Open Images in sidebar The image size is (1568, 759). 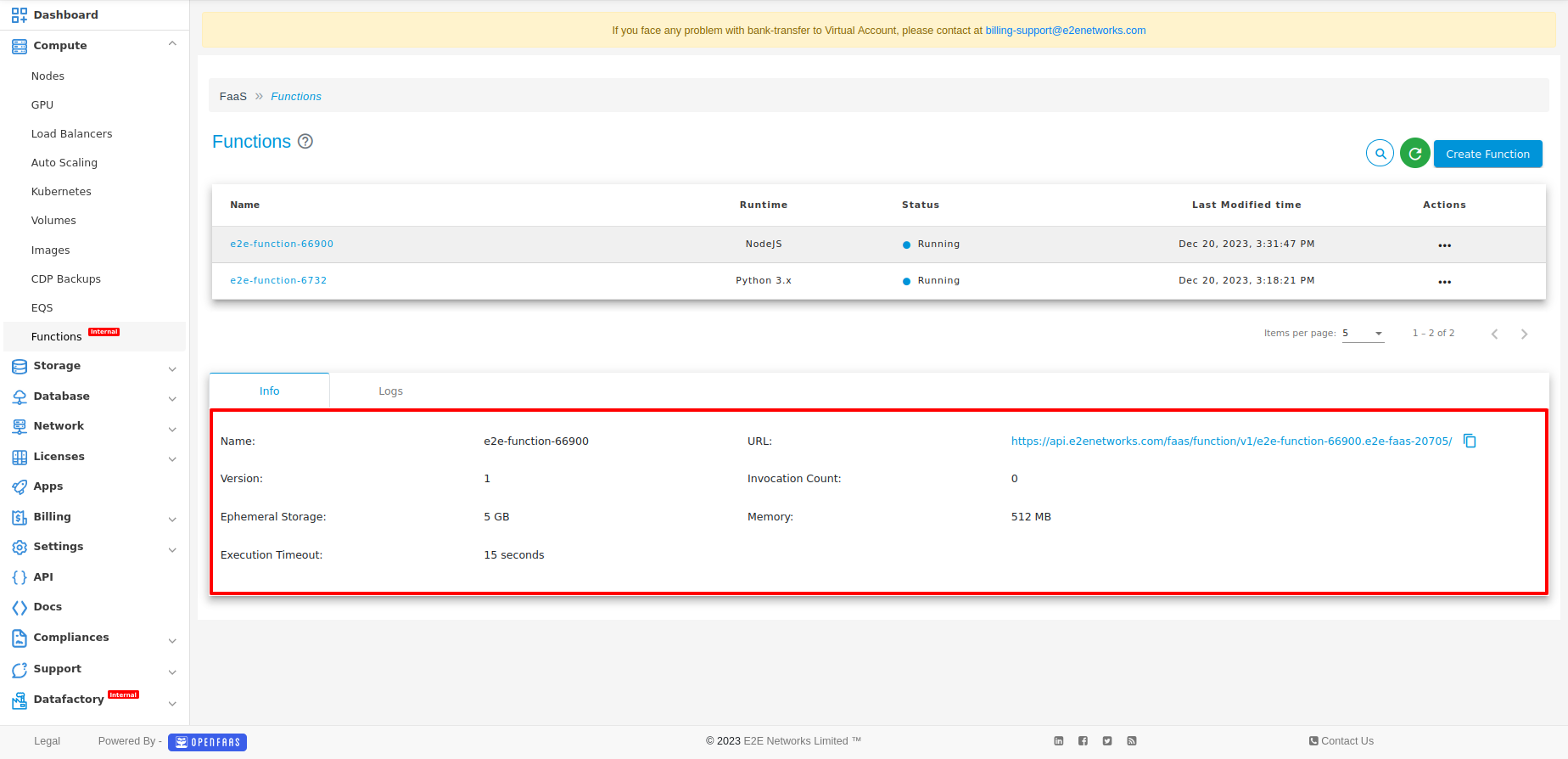pos(51,250)
